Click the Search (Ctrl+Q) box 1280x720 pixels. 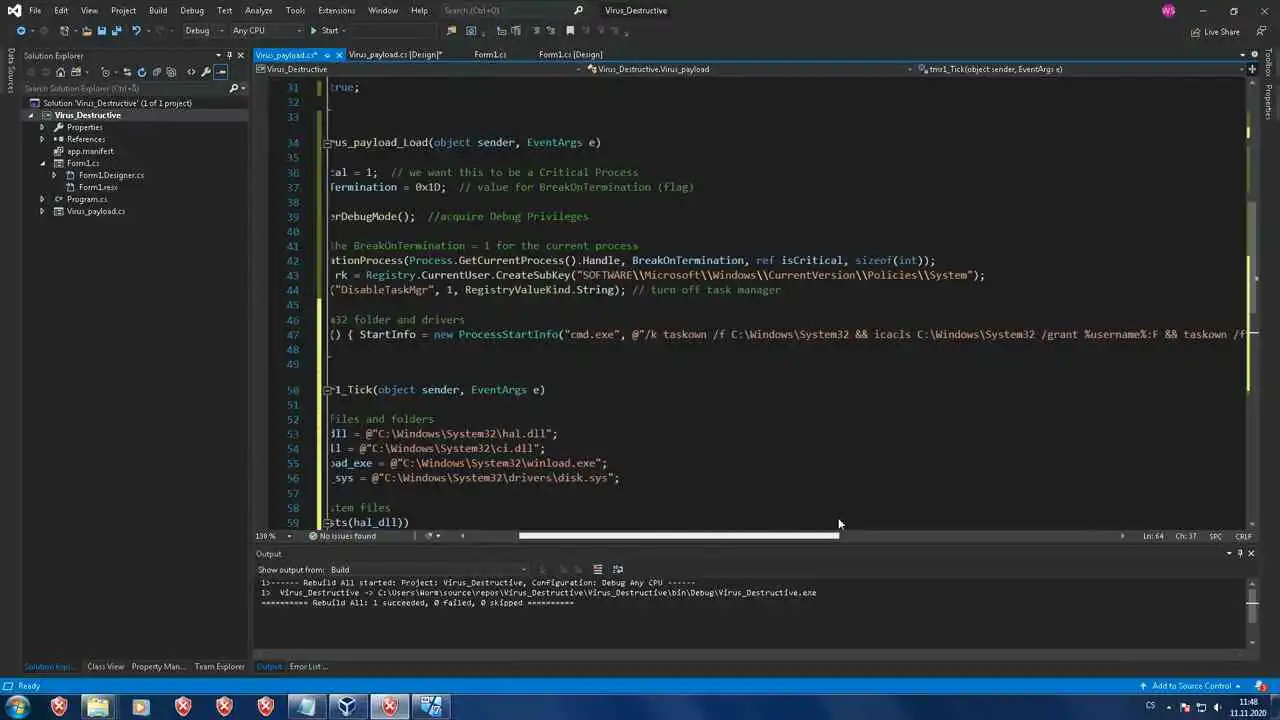click(513, 11)
